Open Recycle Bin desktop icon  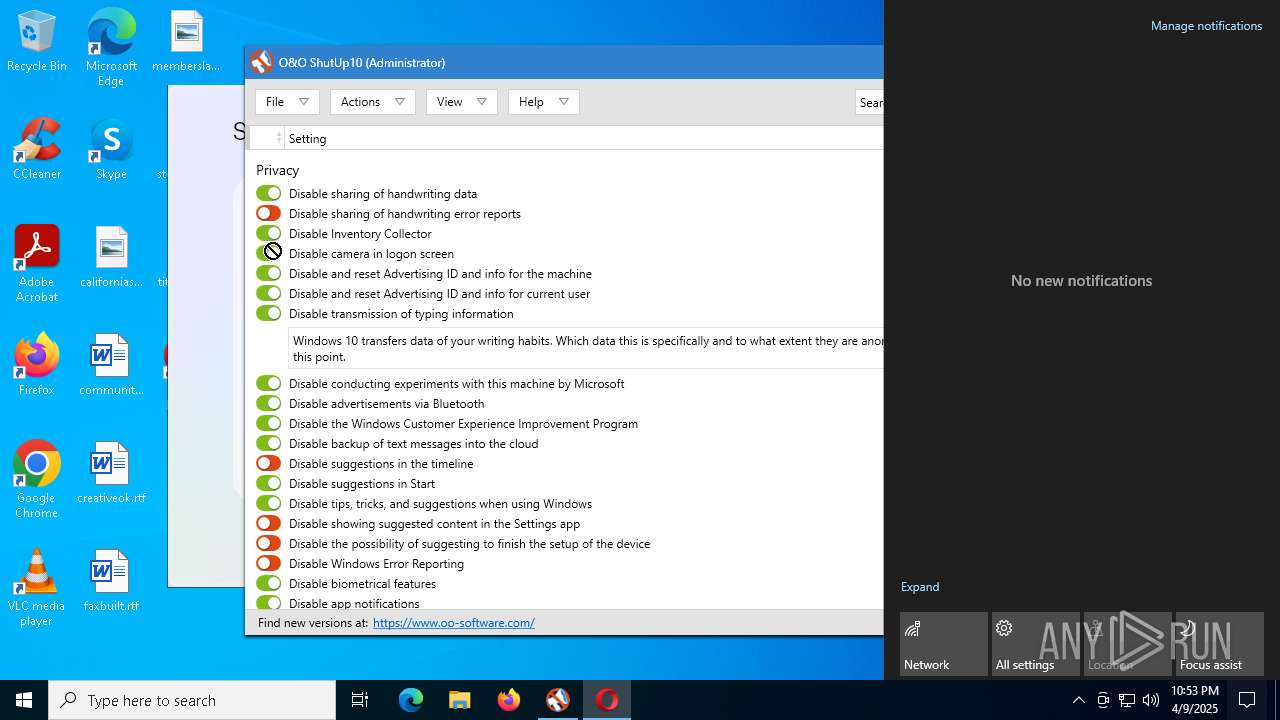[x=37, y=42]
